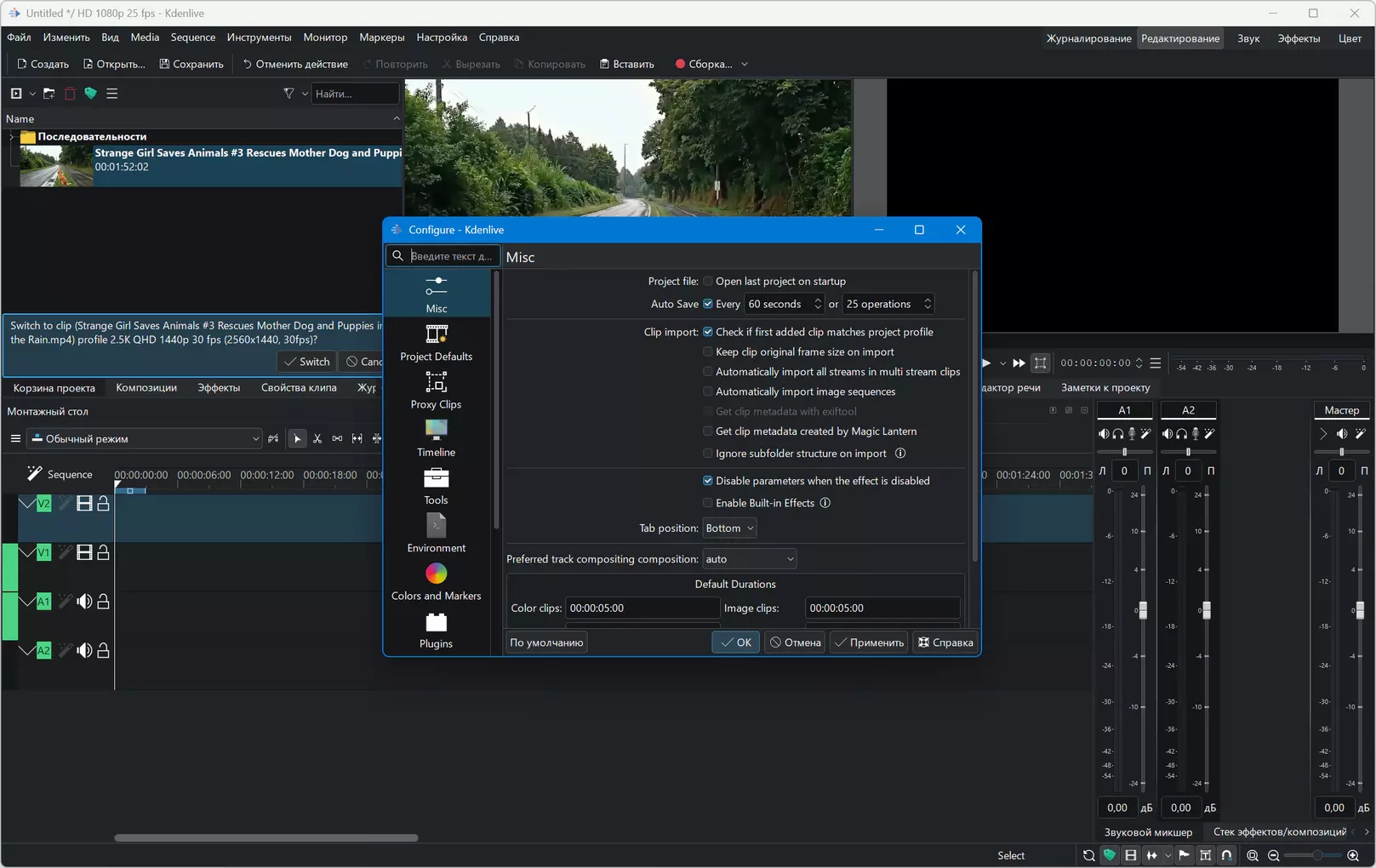Expand the render Сборка dropdown arrow
The image size is (1376, 868).
[x=745, y=65]
